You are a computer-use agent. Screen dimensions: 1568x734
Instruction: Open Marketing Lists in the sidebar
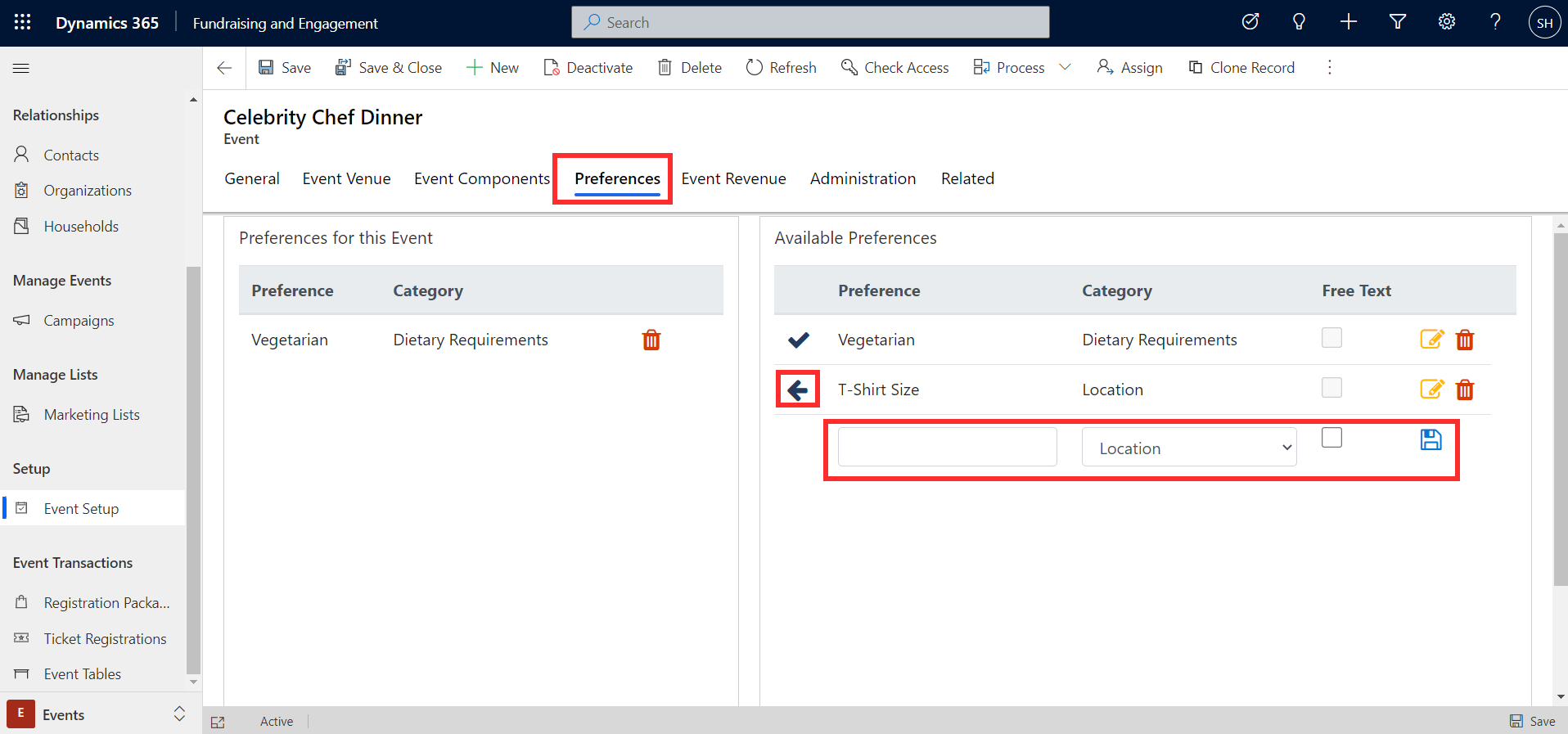click(x=93, y=414)
